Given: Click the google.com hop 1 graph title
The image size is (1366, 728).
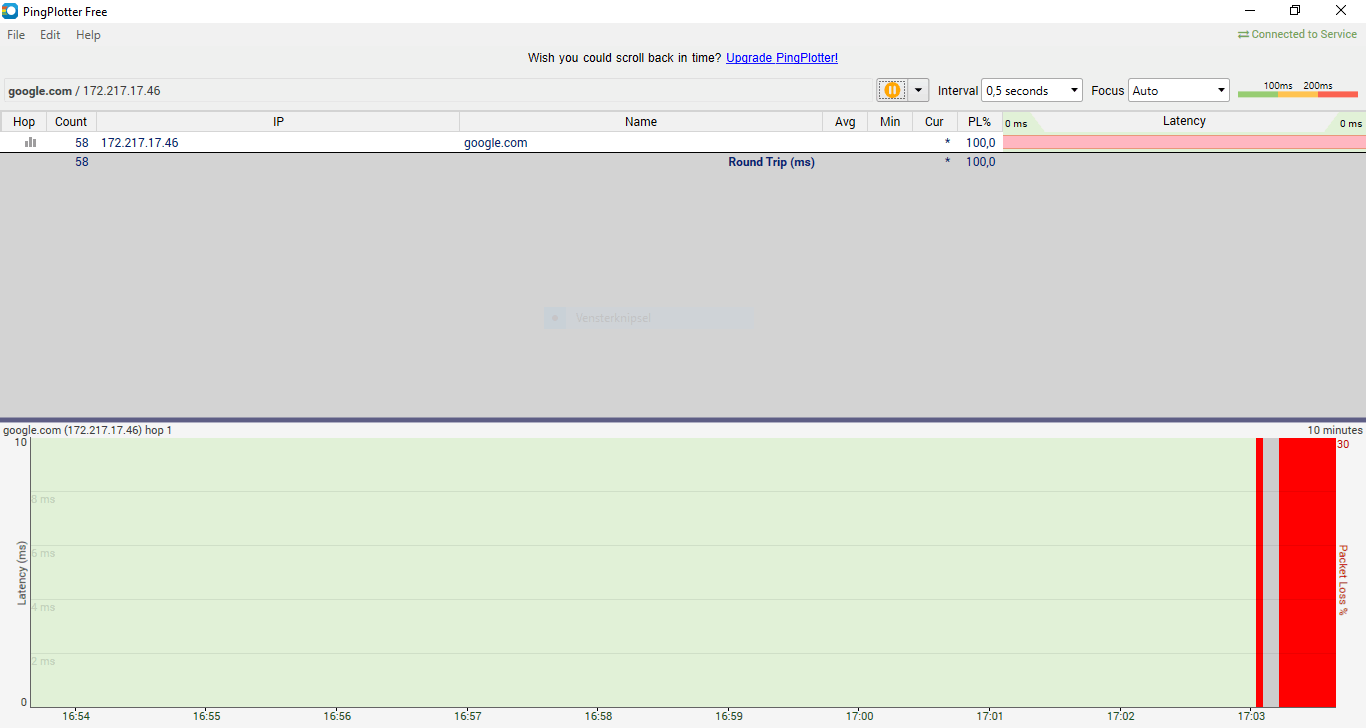Looking at the screenshot, I should (88, 430).
